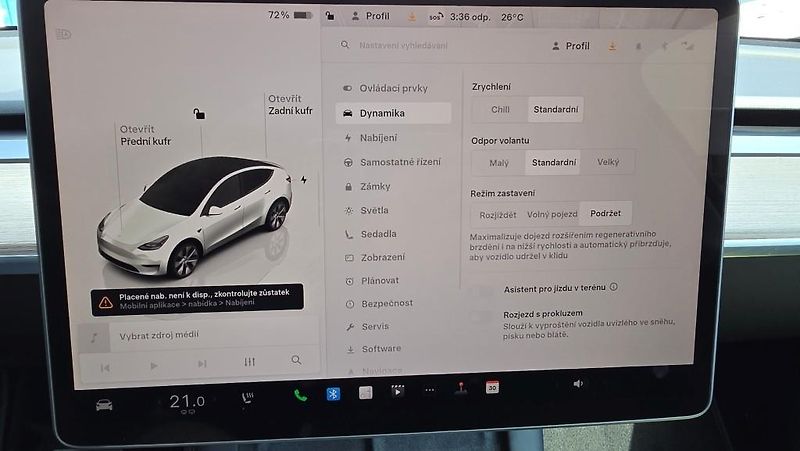Tap the music note media icon
The height and width of the screenshot is (451, 800).
tap(94, 337)
